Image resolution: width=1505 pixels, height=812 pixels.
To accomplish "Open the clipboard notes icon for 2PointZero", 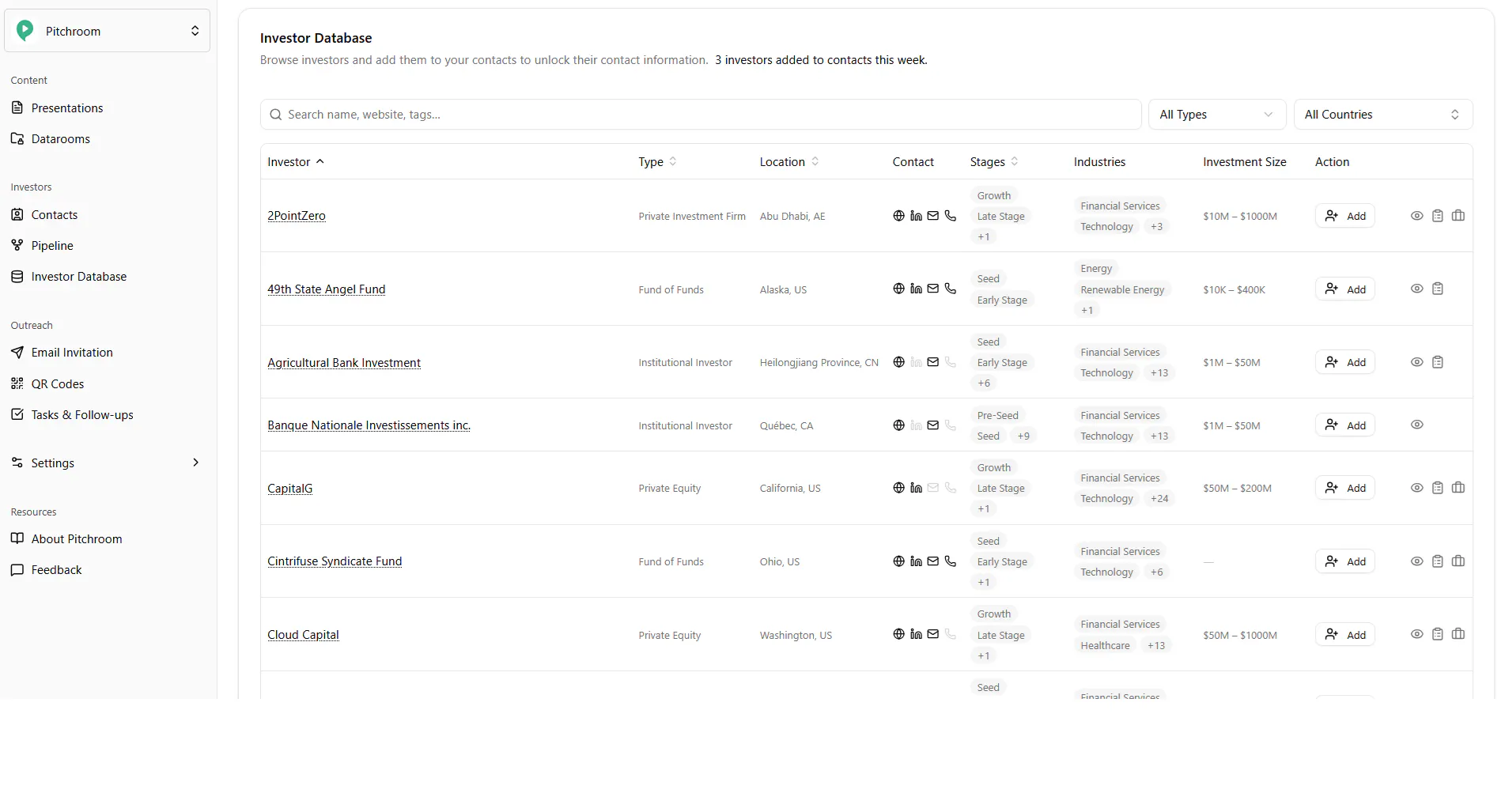I will tap(1438, 216).
